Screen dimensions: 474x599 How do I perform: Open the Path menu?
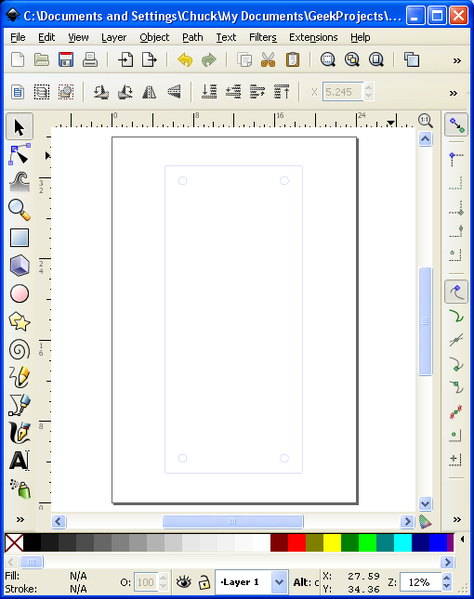point(193,37)
